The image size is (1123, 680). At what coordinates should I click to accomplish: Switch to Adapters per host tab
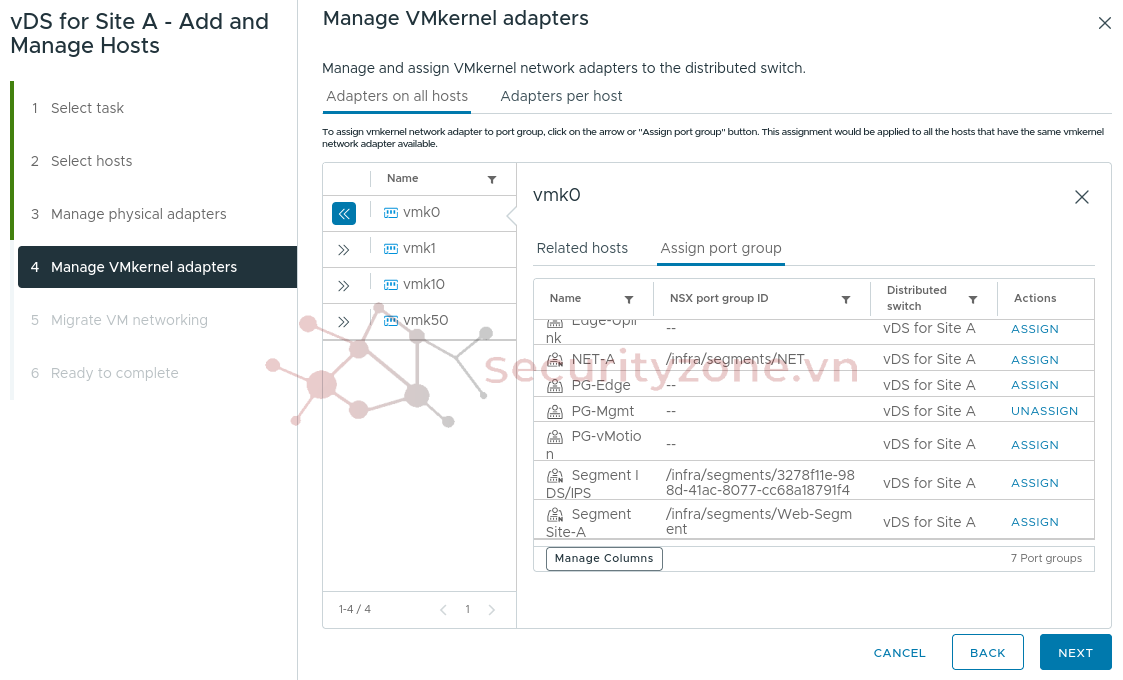(x=561, y=96)
